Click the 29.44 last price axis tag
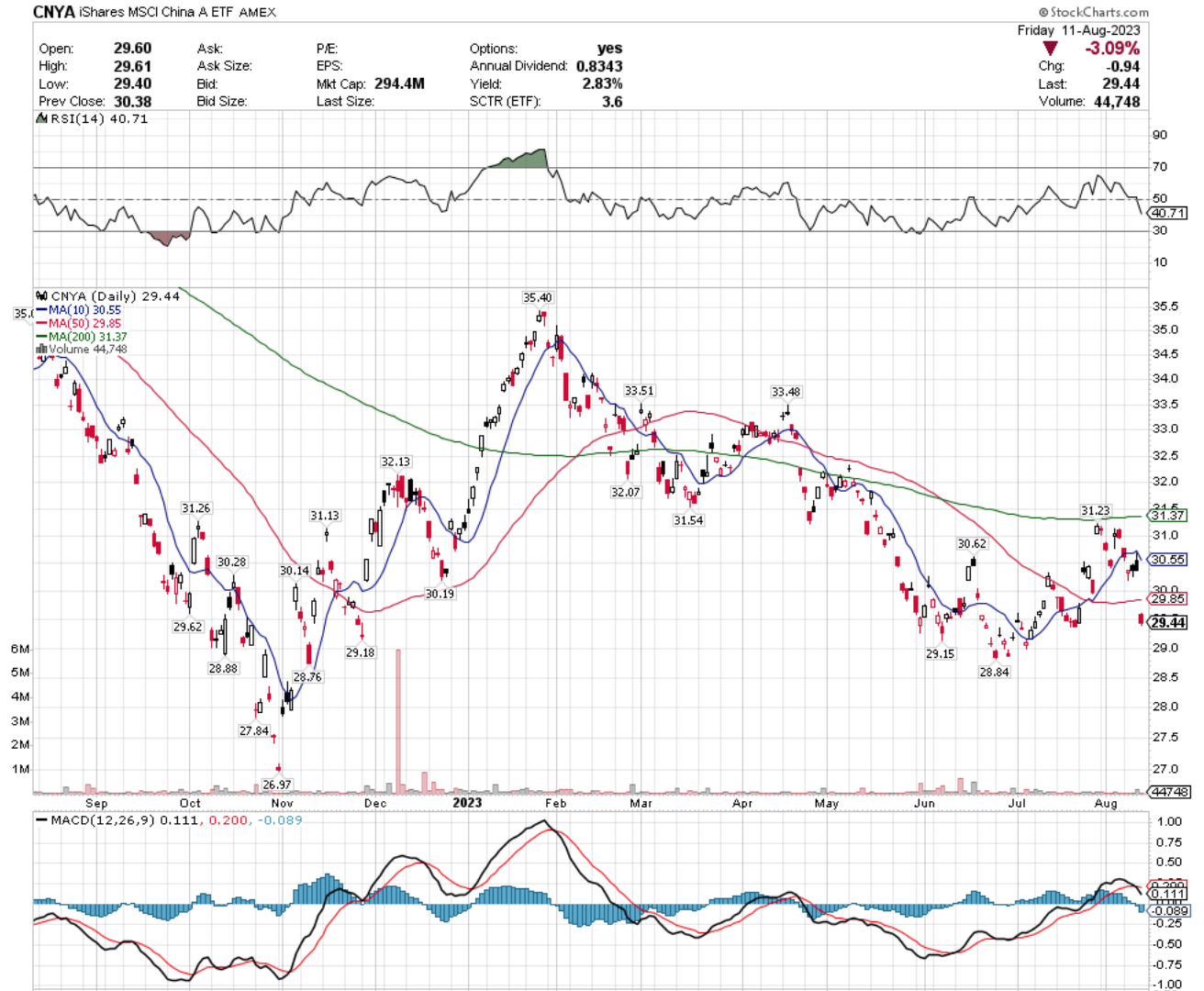The width and height of the screenshot is (1204, 991). pyautogui.click(x=1168, y=622)
